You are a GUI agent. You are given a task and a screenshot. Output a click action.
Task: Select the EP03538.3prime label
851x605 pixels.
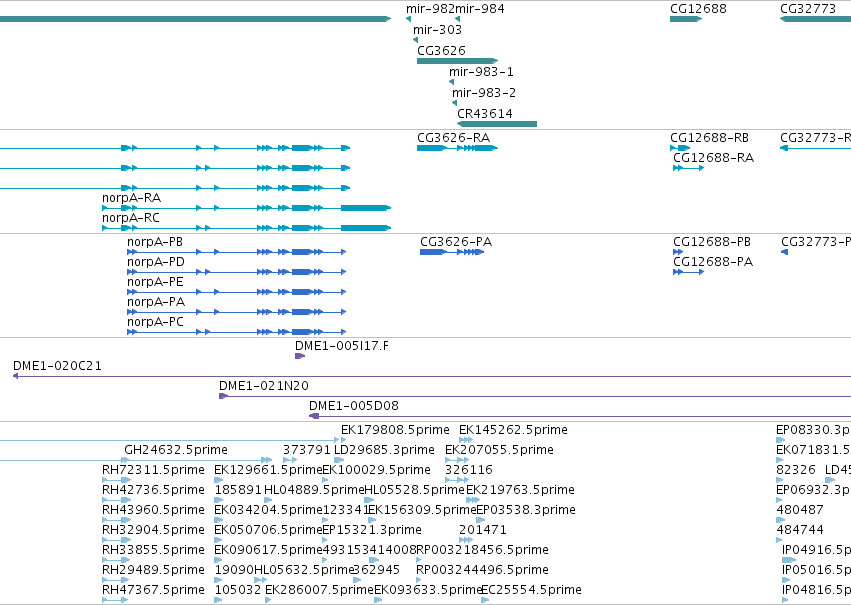tap(526, 511)
